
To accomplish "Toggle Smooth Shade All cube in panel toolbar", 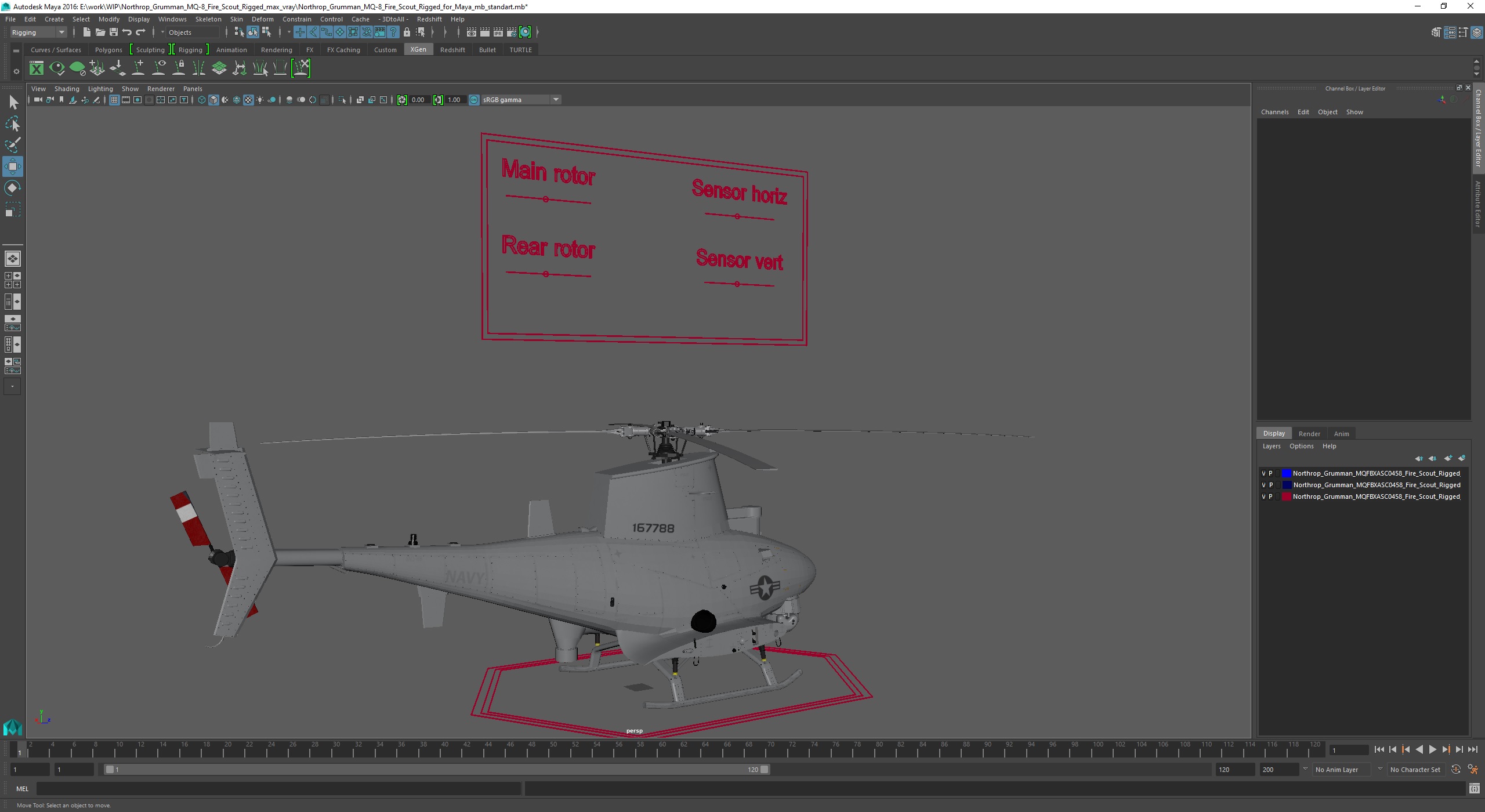I will pyautogui.click(x=213, y=100).
